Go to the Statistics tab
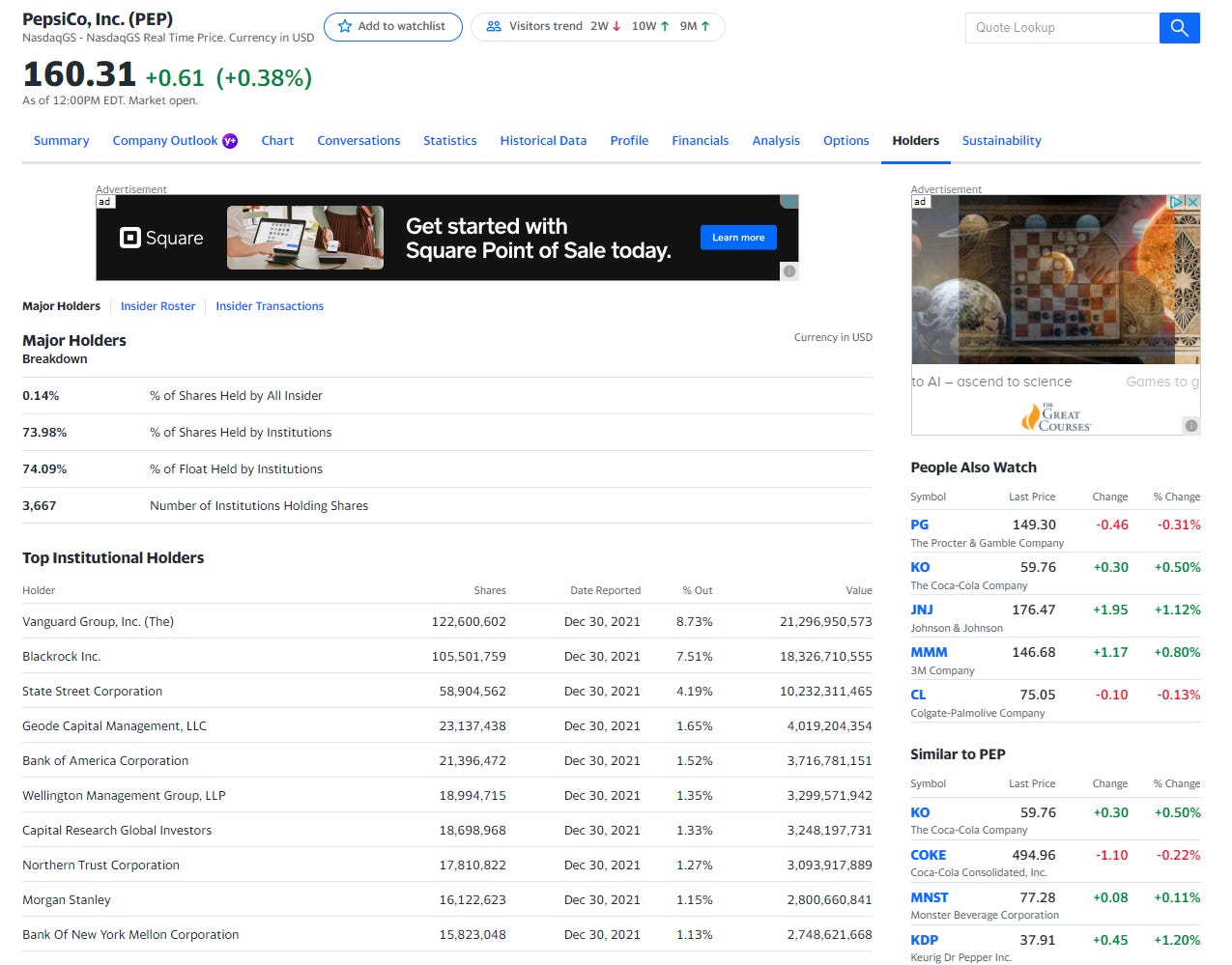The width and height of the screenshot is (1232, 965). (450, 141)
